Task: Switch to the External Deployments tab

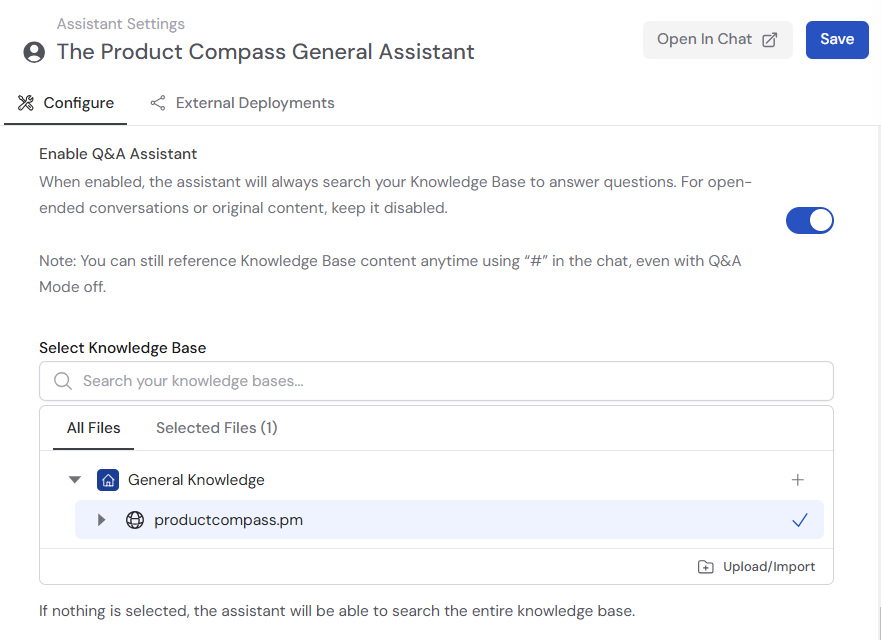Action: (254, 103)
